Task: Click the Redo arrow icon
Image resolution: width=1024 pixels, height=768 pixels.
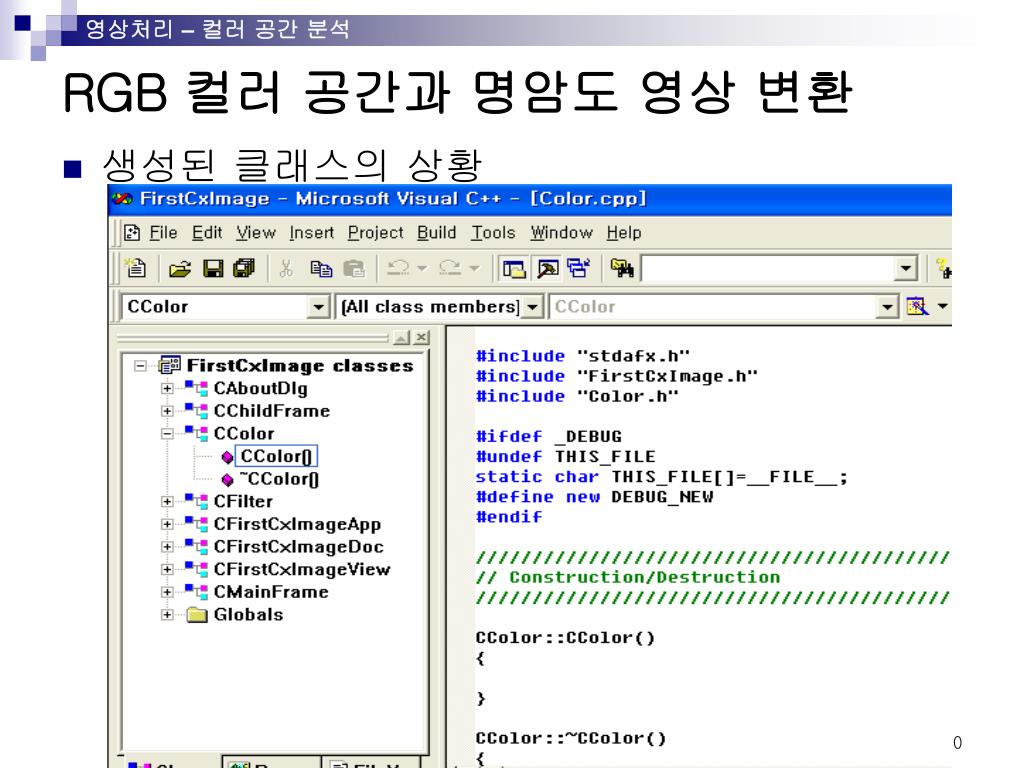Action: pyautogui.click(x=449, y=268)
